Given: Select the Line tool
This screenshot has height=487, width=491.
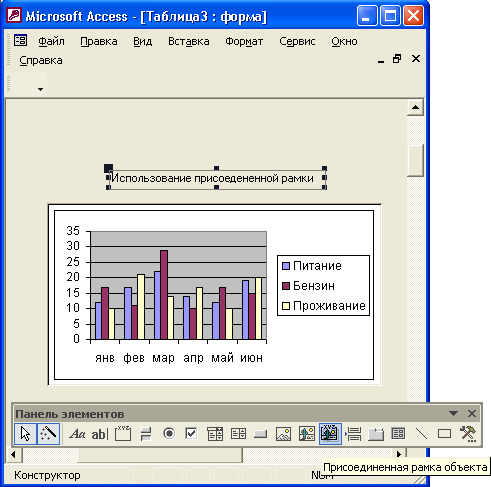Looking at the screenshot, I should click(x=421, y=434).
